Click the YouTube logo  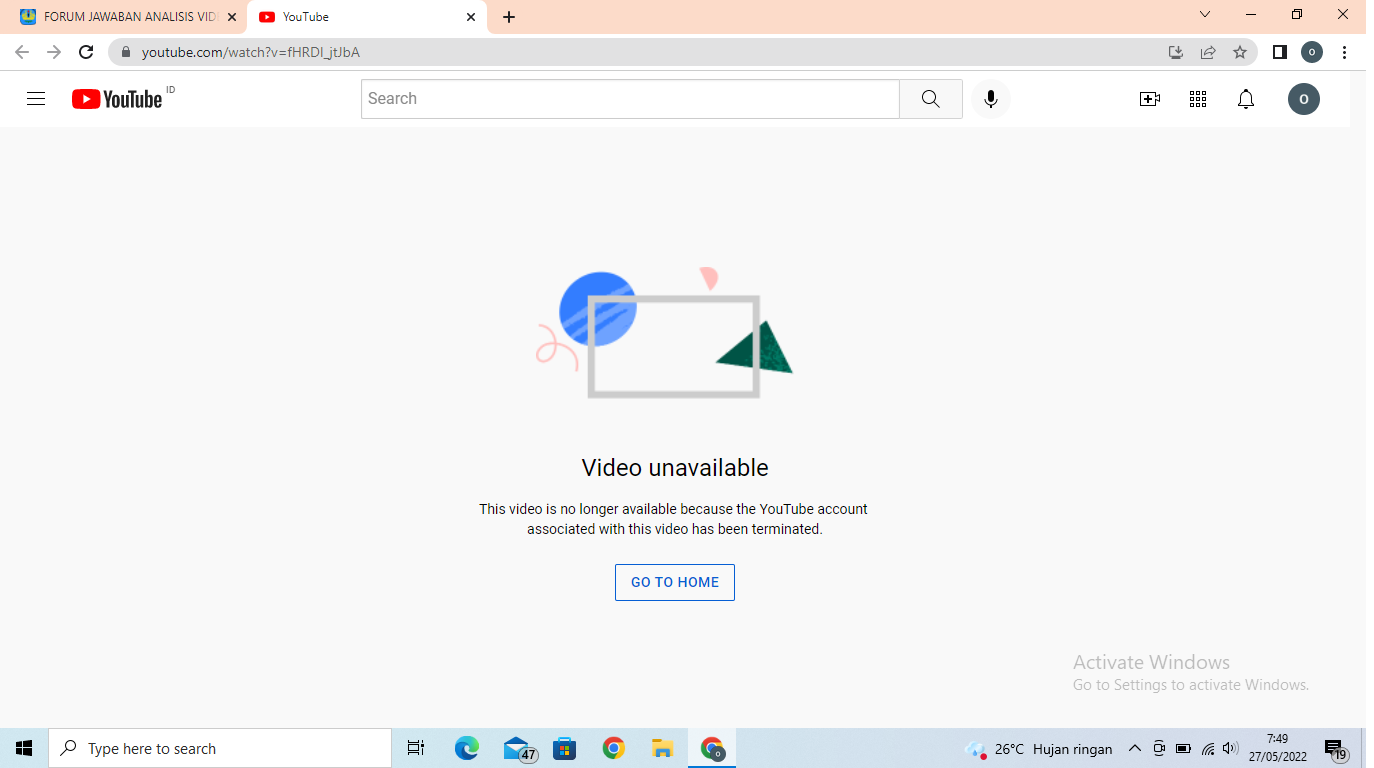point(117,99)
